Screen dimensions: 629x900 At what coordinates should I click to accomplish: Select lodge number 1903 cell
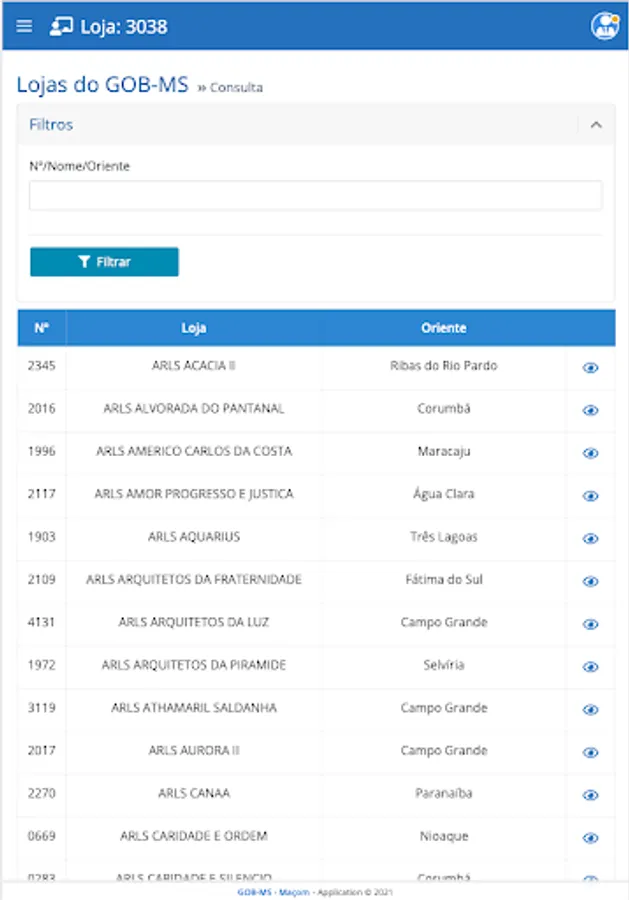(42, 537)
